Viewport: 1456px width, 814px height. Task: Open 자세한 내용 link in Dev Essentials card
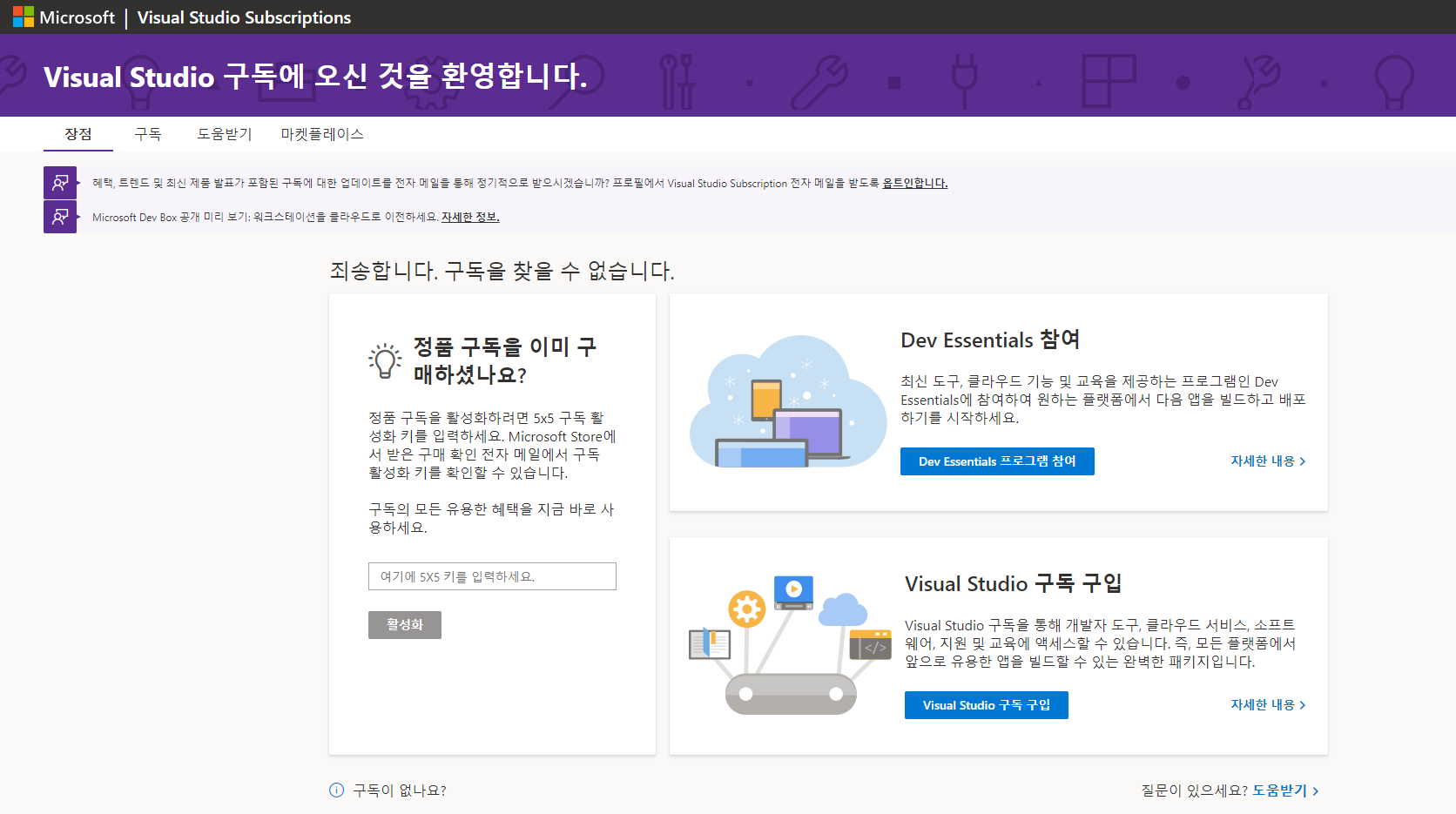(1268, 461)
